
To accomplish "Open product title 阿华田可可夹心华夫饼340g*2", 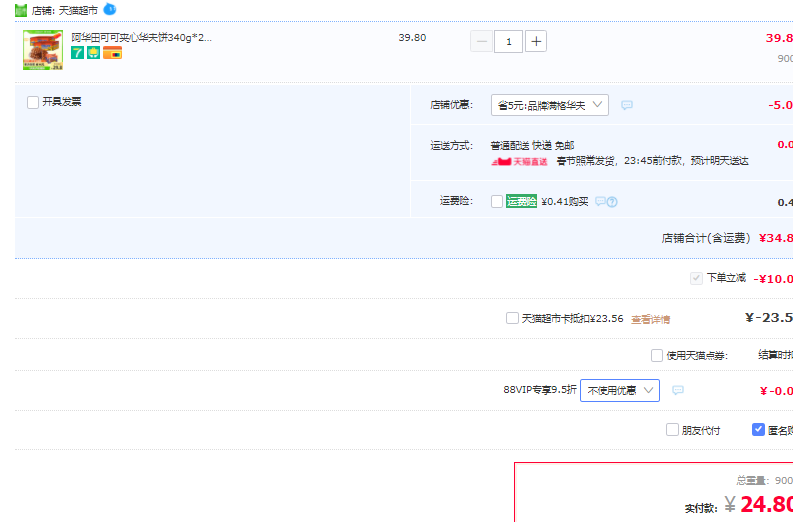I will [142, 37].
